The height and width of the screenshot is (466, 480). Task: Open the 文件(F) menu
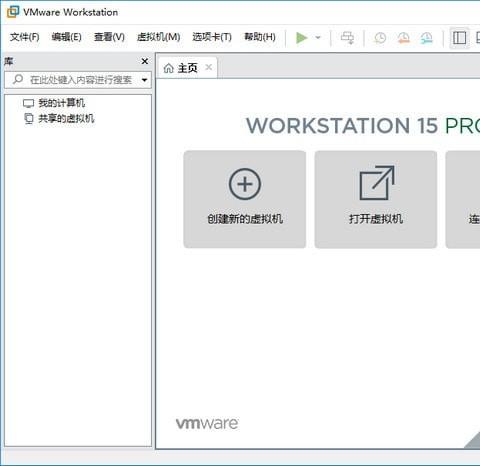(x=24, y=37)
